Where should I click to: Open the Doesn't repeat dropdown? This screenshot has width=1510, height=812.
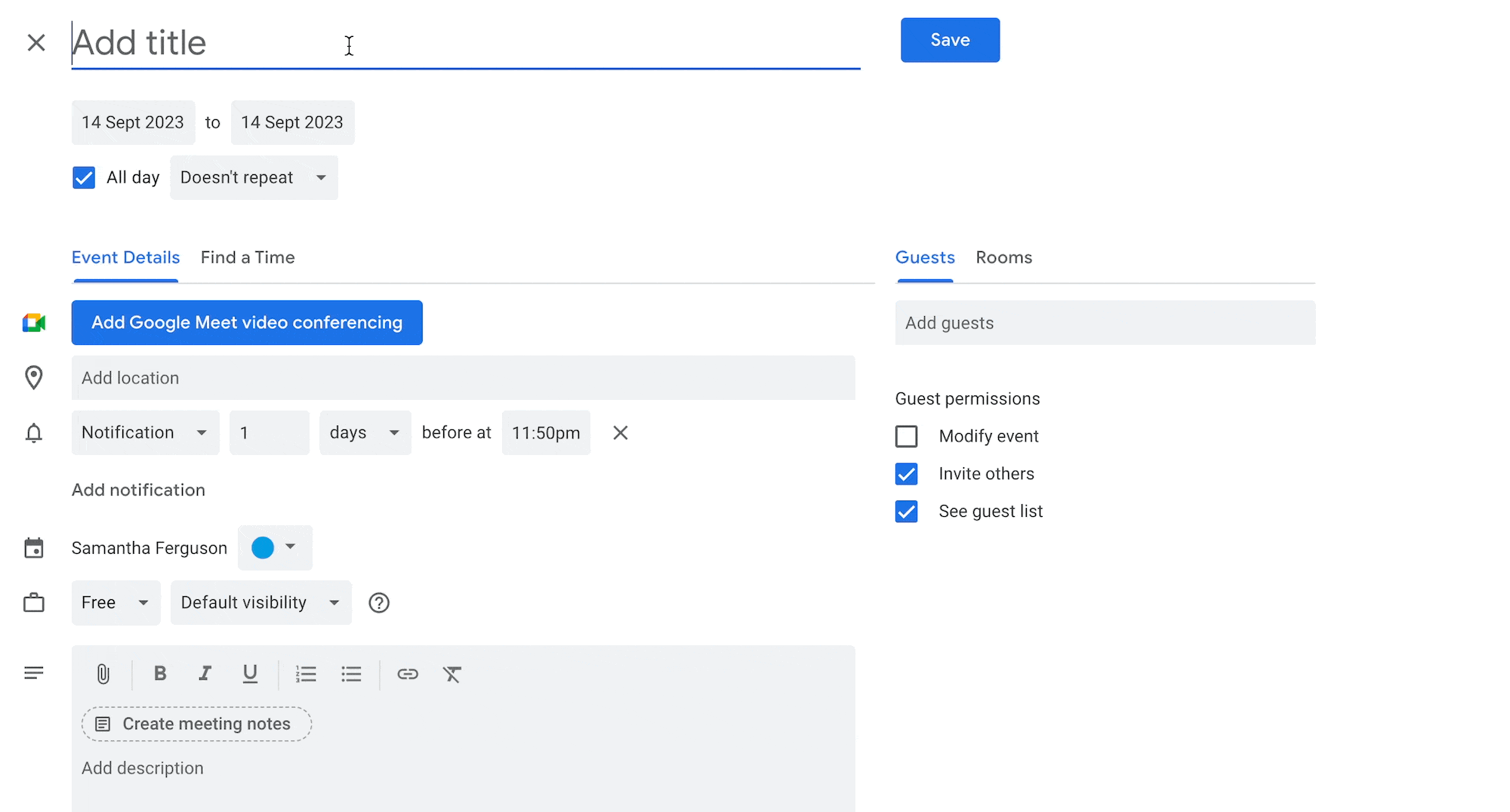254,177
